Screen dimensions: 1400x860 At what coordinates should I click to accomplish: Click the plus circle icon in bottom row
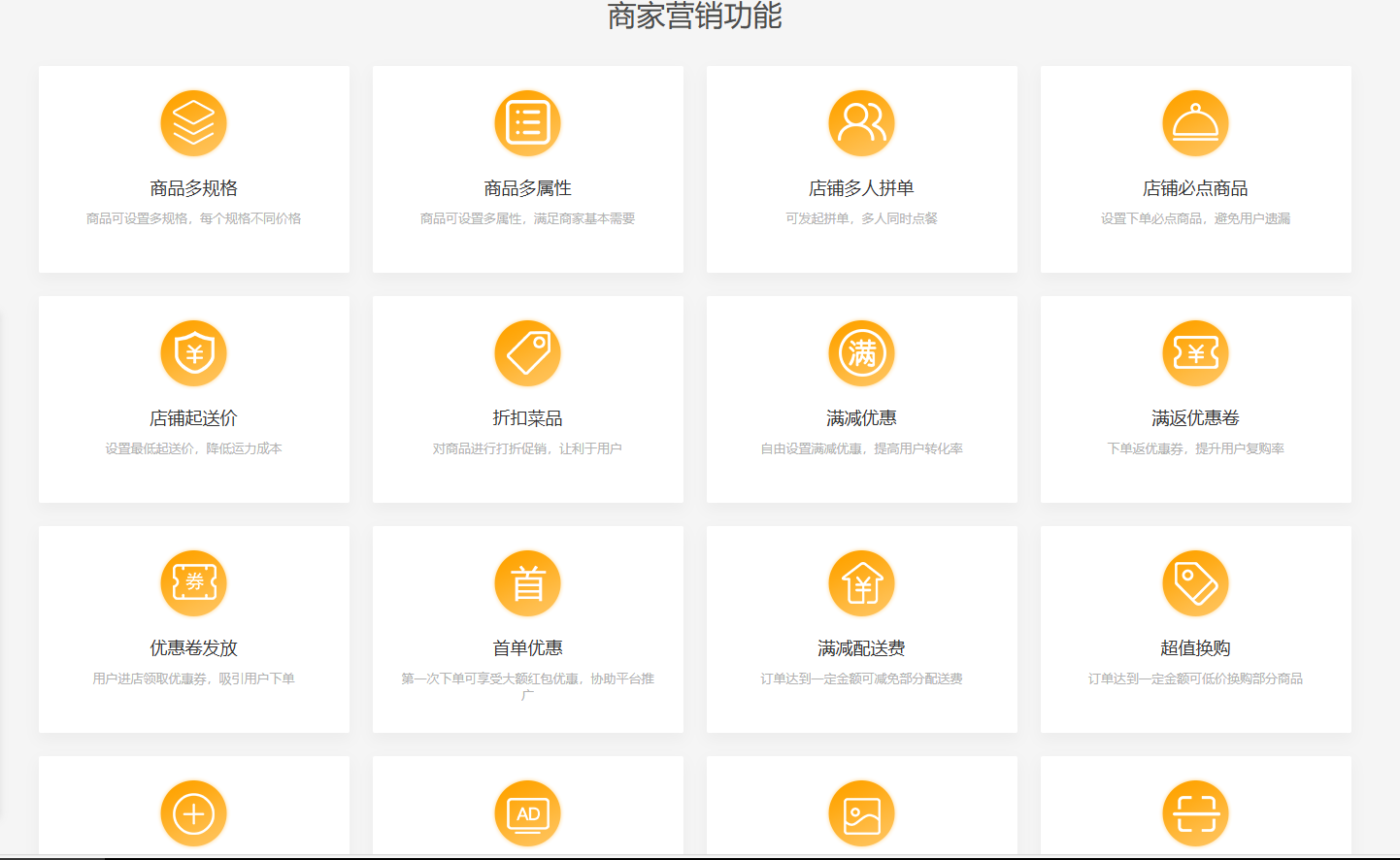coord(193,813)
